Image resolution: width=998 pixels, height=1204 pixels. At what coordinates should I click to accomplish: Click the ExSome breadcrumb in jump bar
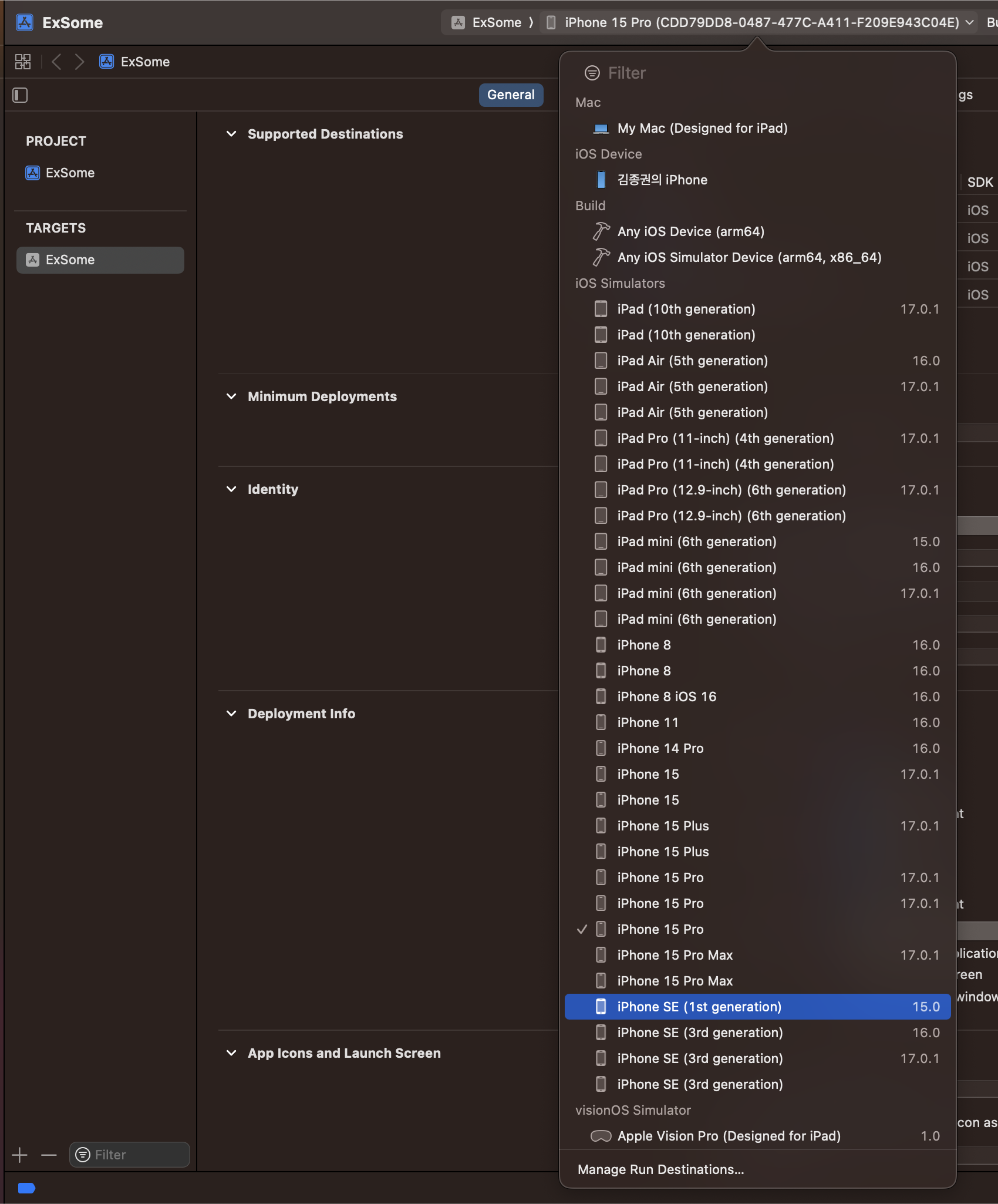pos(134,62)
